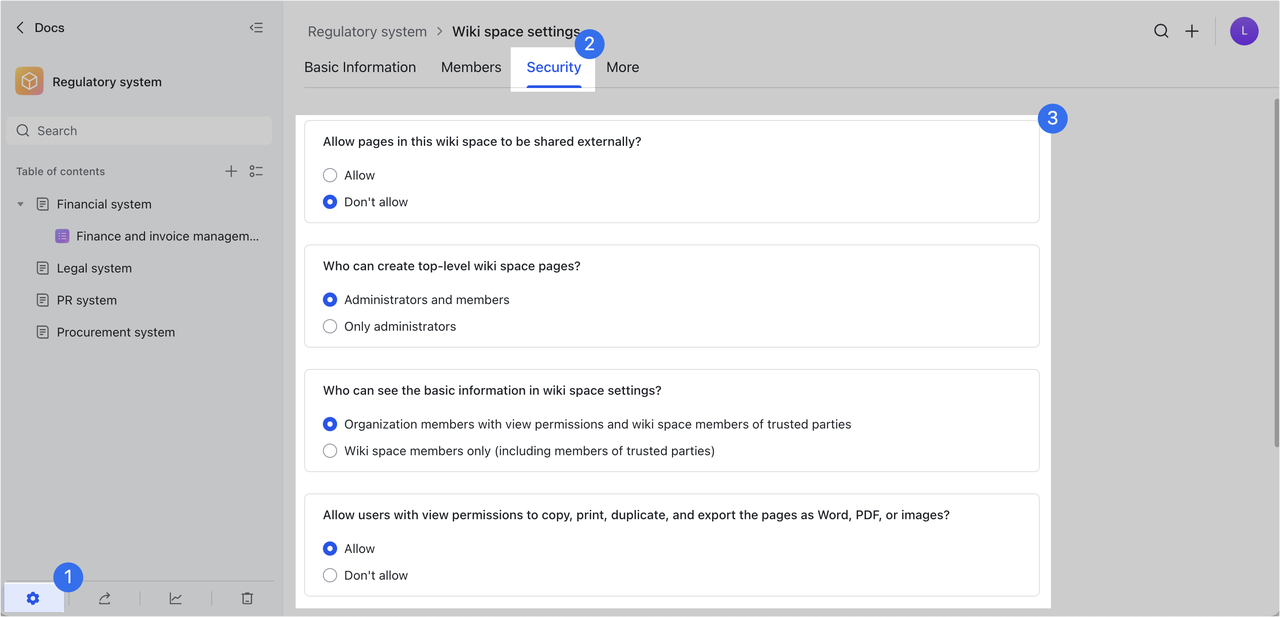Image resolution: width=1280 pixels, height=617 pixels.
Task: Collapse the sidebar with the fold icon
Action: [x=256, y=28]
